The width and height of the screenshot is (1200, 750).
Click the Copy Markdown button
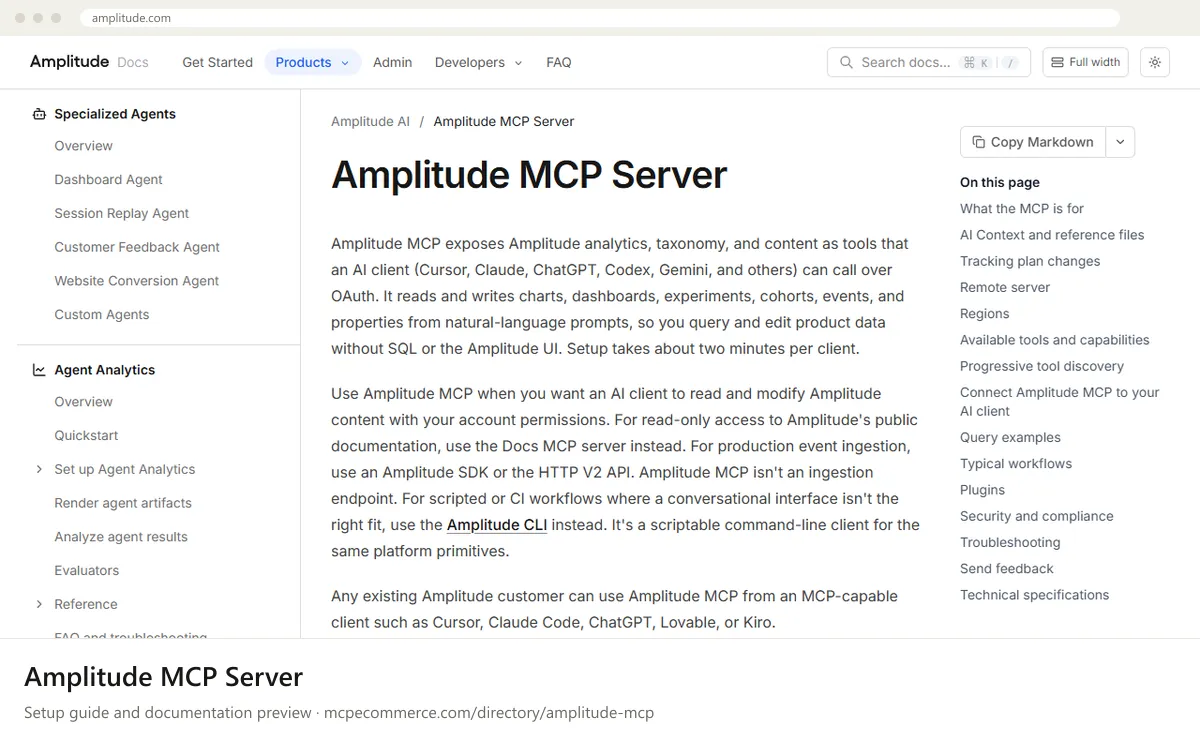pos(1033,142)
